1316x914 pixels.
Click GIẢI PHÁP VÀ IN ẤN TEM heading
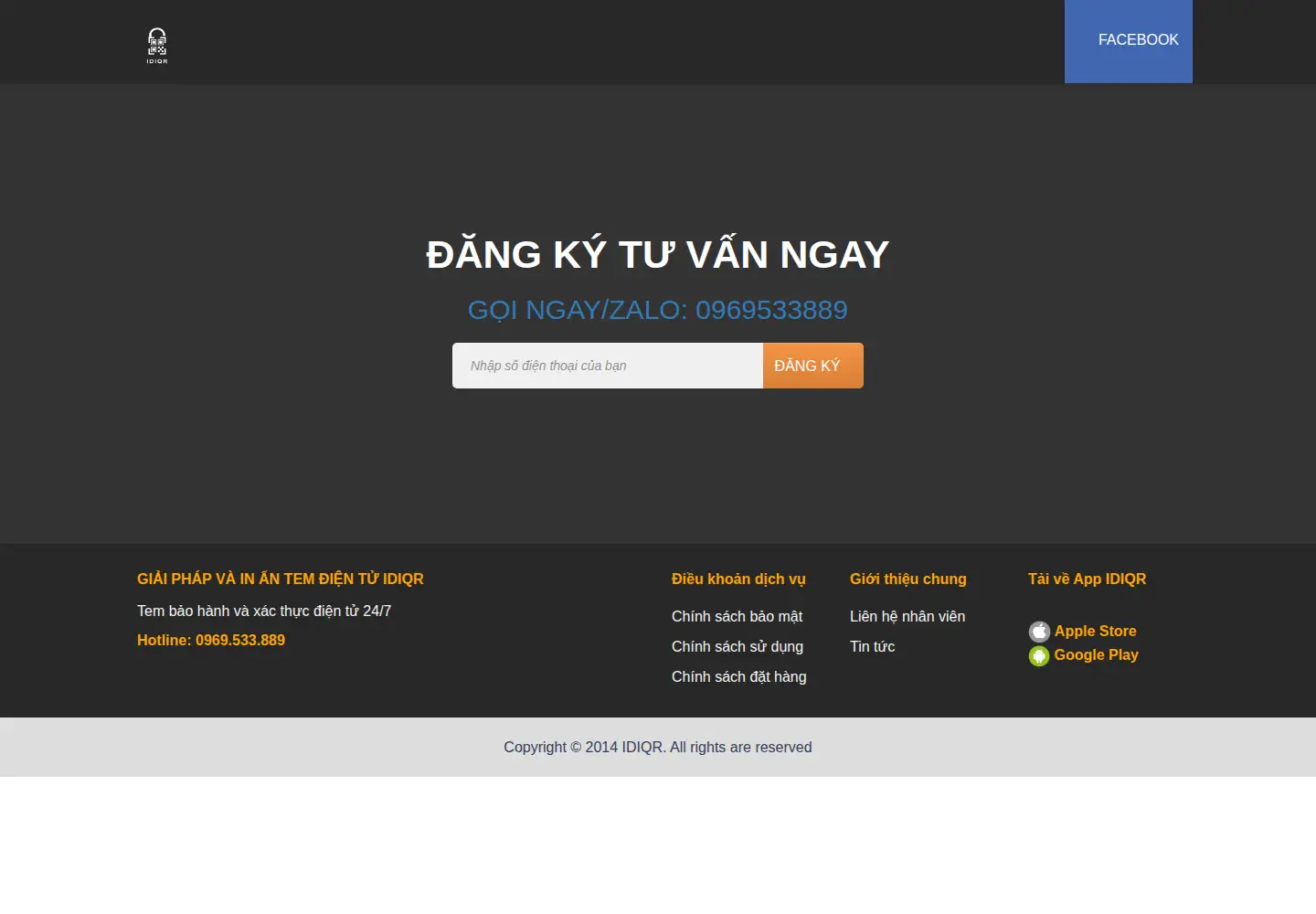pyautogui.click(x=281, y=579)
